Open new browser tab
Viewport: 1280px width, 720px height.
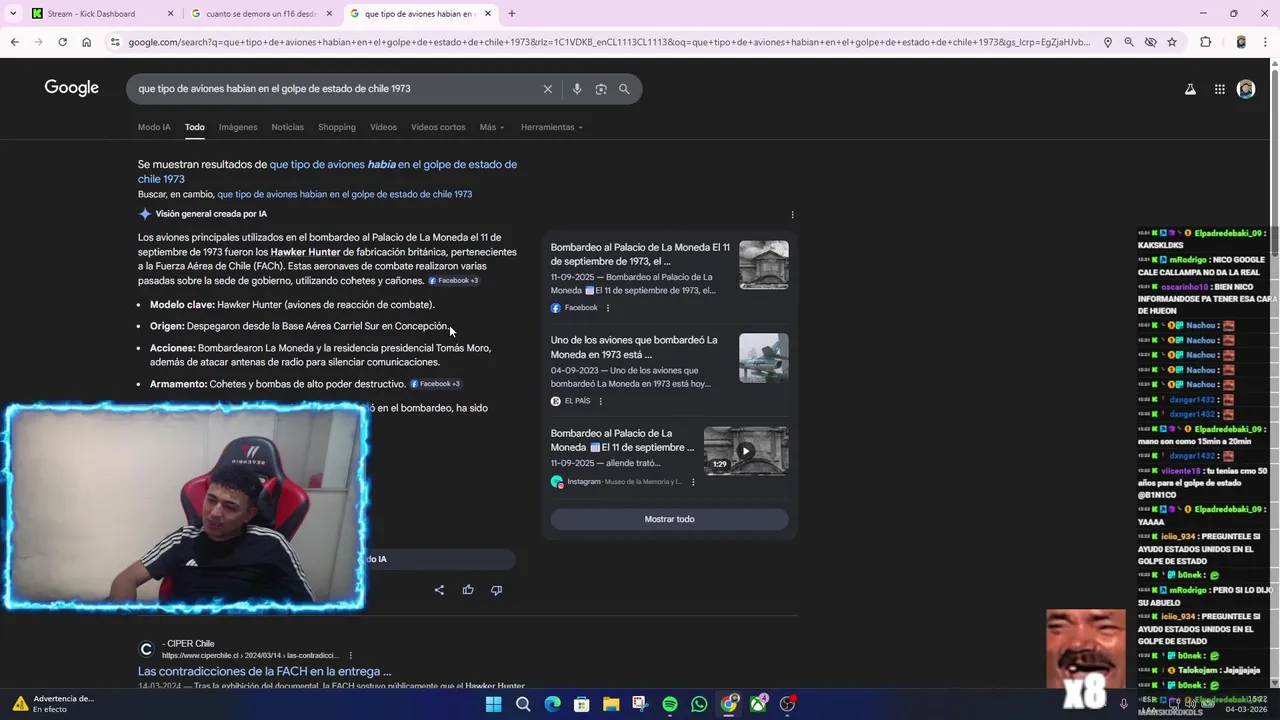(511, 14)
